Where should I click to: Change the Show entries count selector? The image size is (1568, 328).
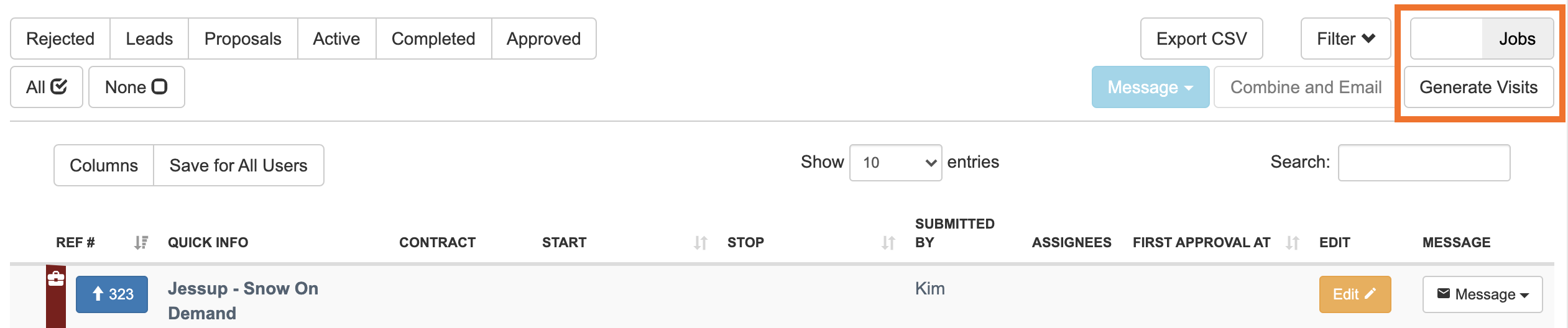tap(895, 163)
